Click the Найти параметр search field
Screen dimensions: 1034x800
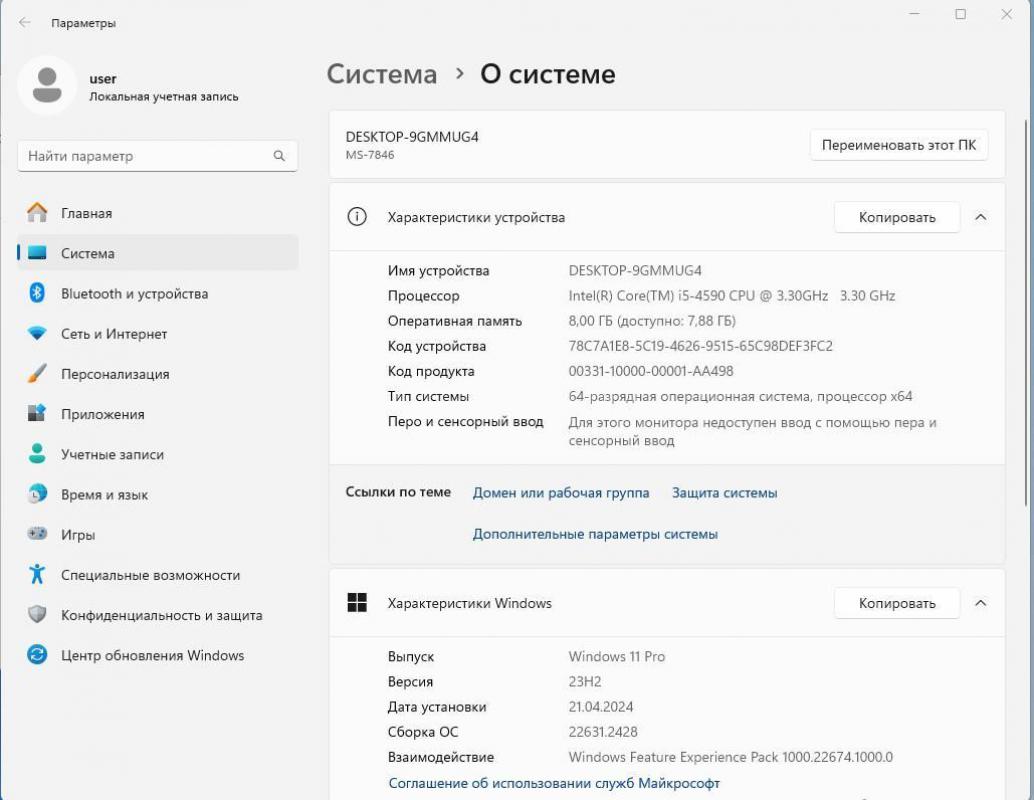pos(157,155)
